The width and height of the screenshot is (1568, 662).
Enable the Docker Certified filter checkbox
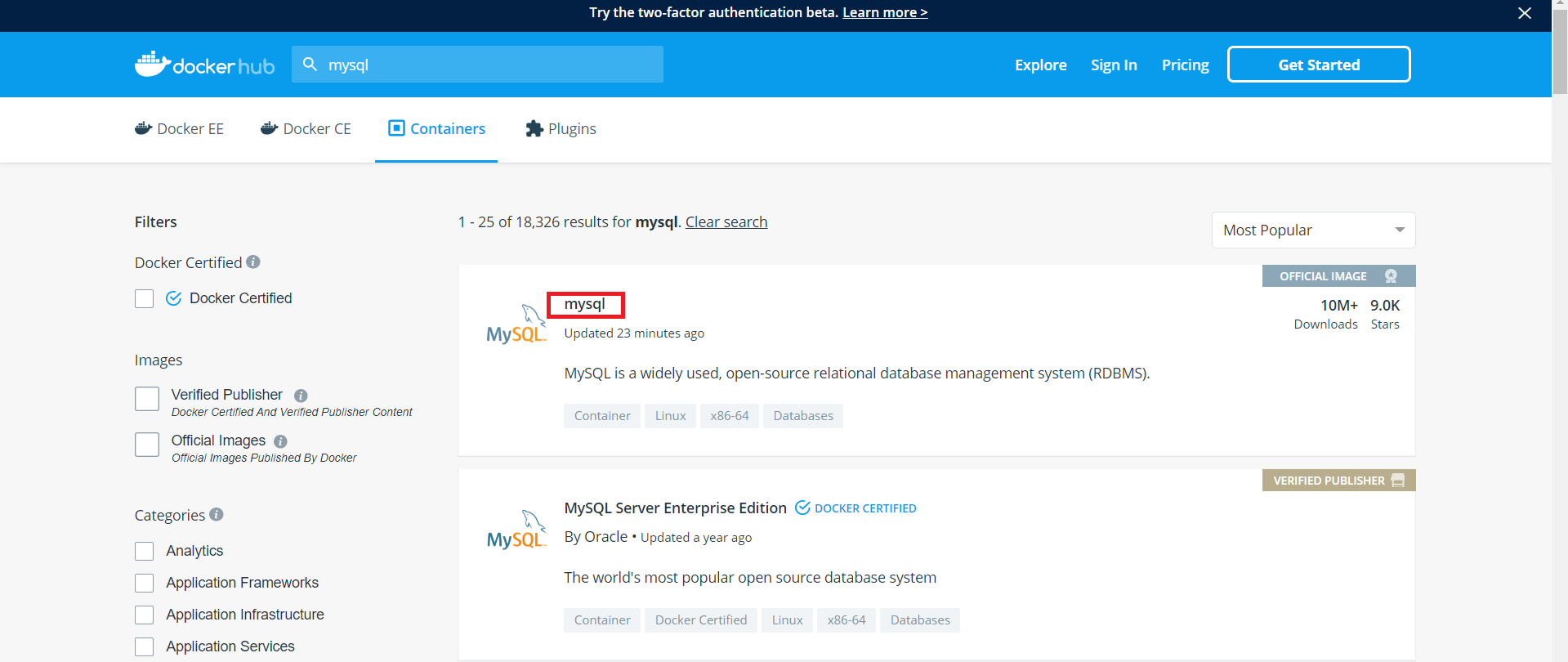[x=145, y=299]
